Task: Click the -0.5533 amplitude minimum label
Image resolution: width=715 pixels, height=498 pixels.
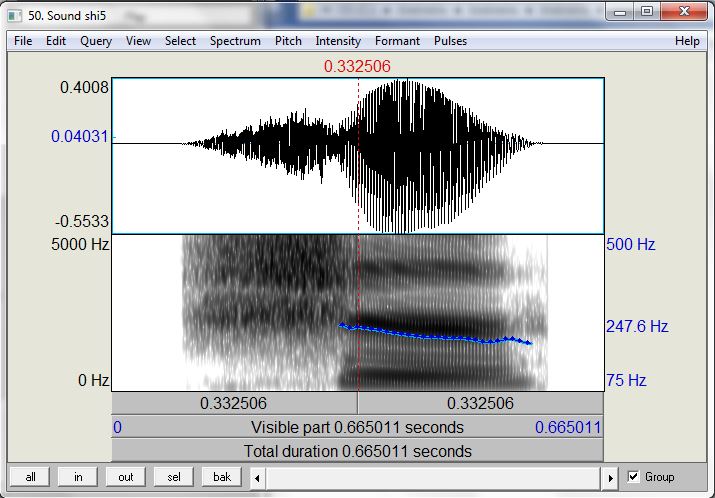Action: [82, 222]
